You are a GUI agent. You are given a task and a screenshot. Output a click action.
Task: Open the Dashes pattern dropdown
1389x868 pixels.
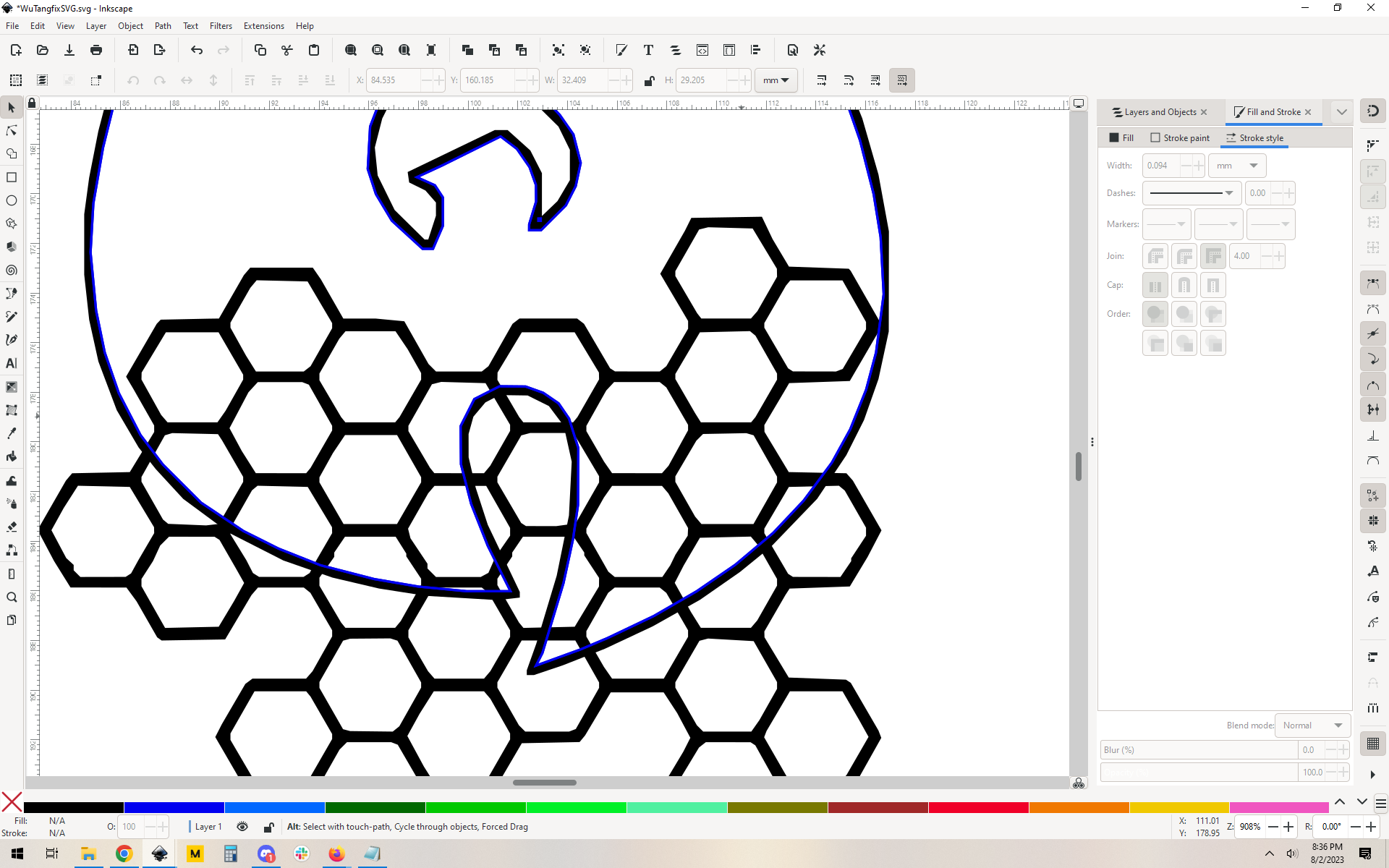1191,193
